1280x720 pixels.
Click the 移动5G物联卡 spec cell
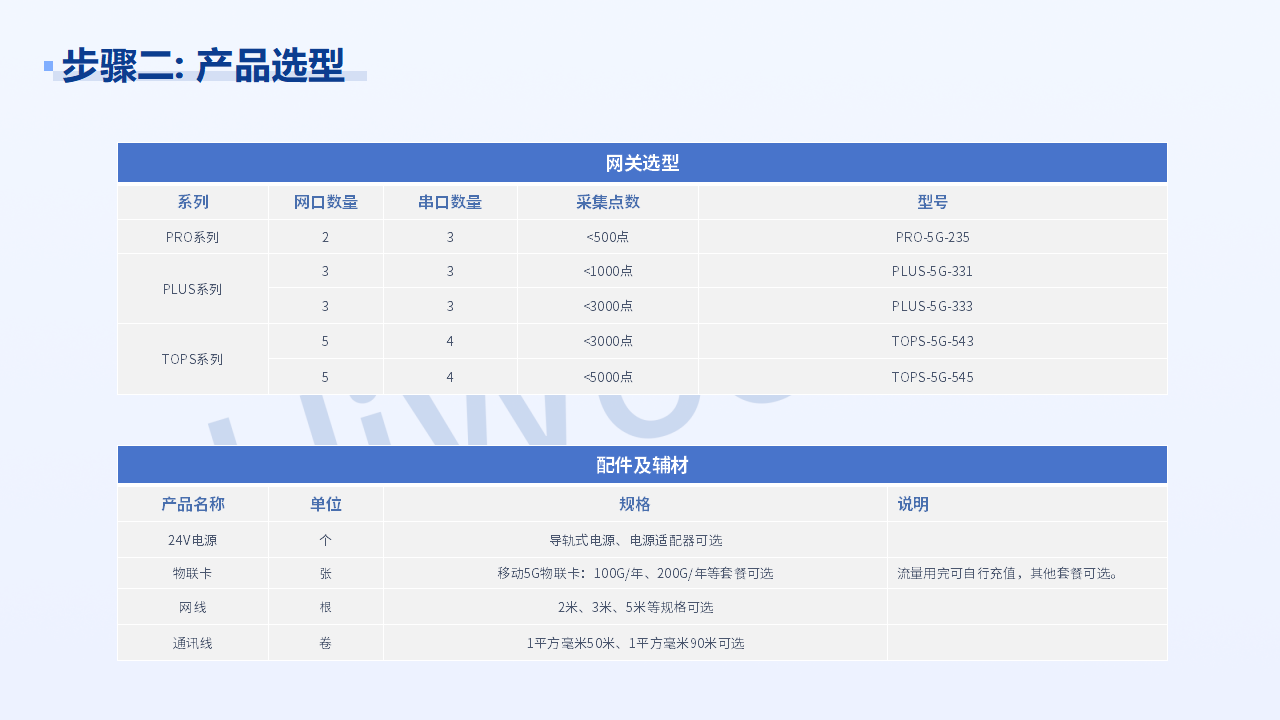(635, 573)
